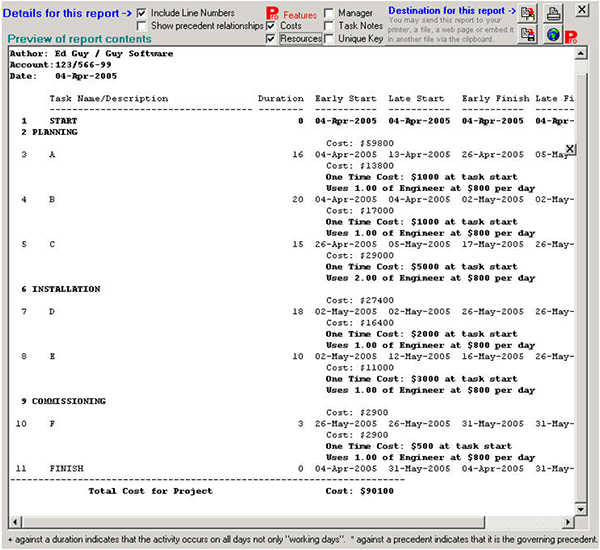Click the duration 20 for task B
The height and width of the screenshot is (550, 600).
(298, 199)
